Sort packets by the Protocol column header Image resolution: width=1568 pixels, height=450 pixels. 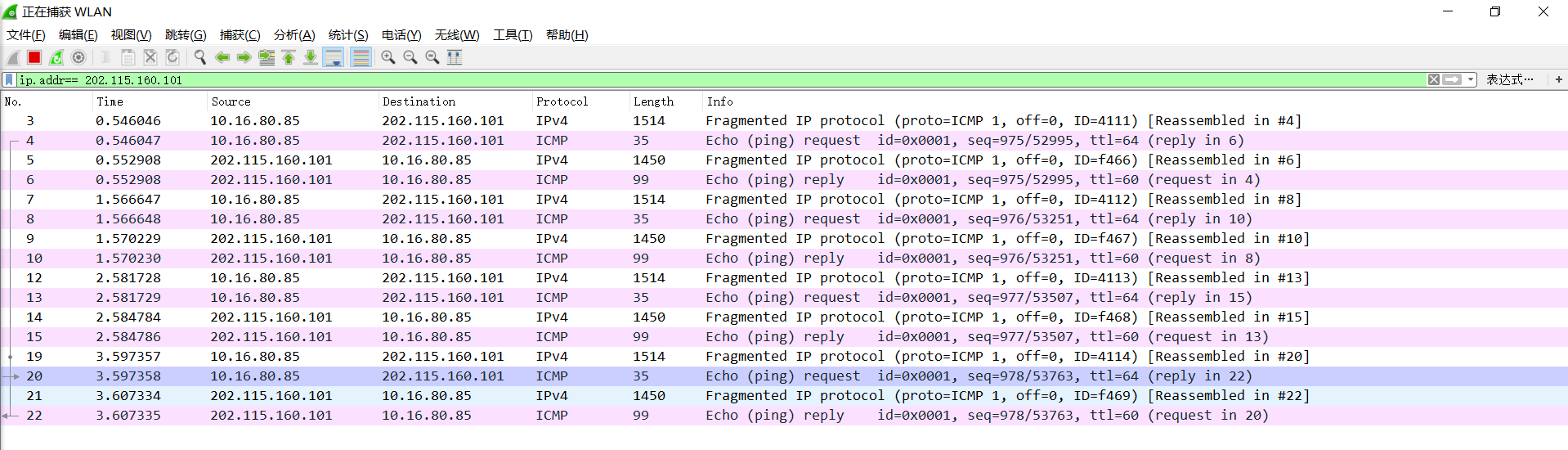click(562, 101)
